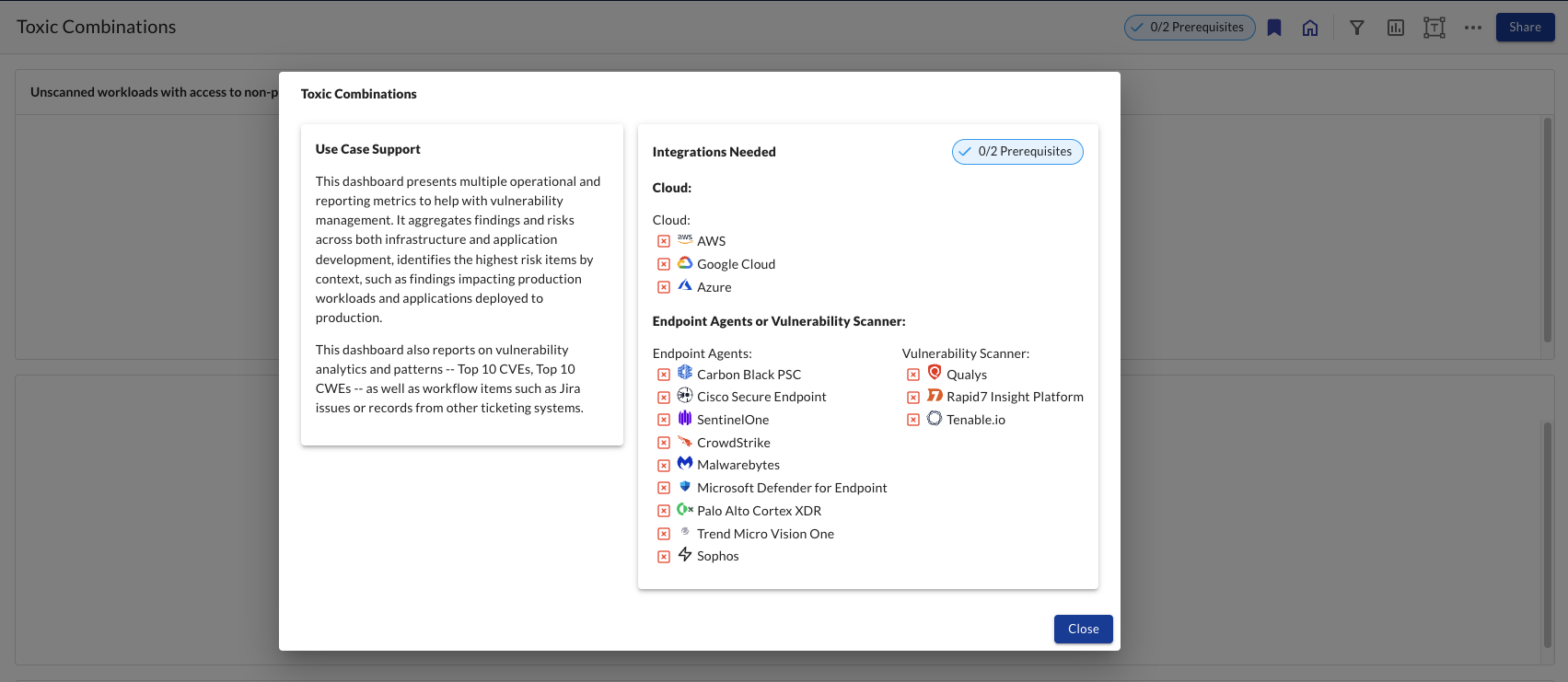Click the red X box beside Rapid7 Insight Platform

[x=913, y=398]
